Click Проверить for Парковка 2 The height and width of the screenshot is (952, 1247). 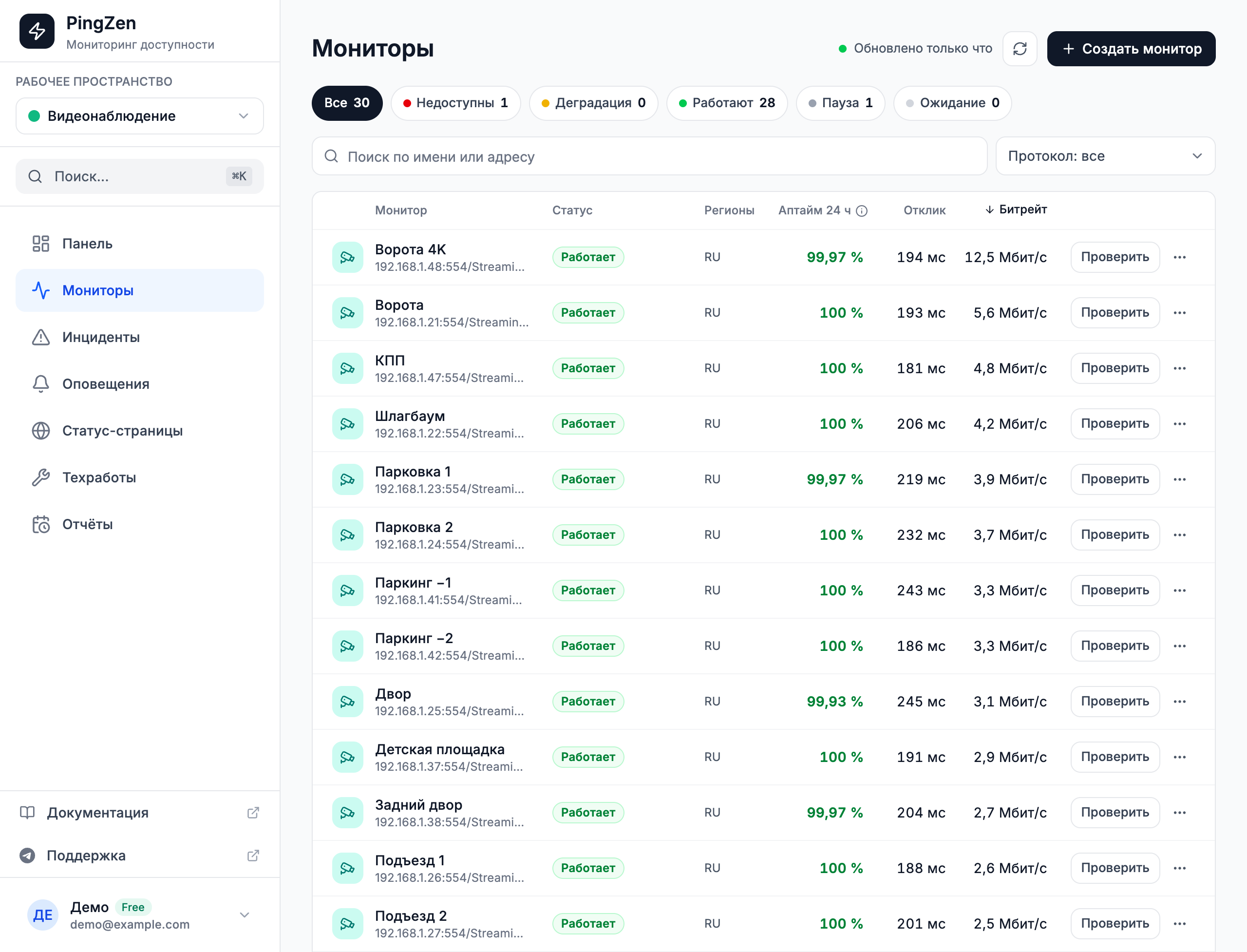point(1115,535)
